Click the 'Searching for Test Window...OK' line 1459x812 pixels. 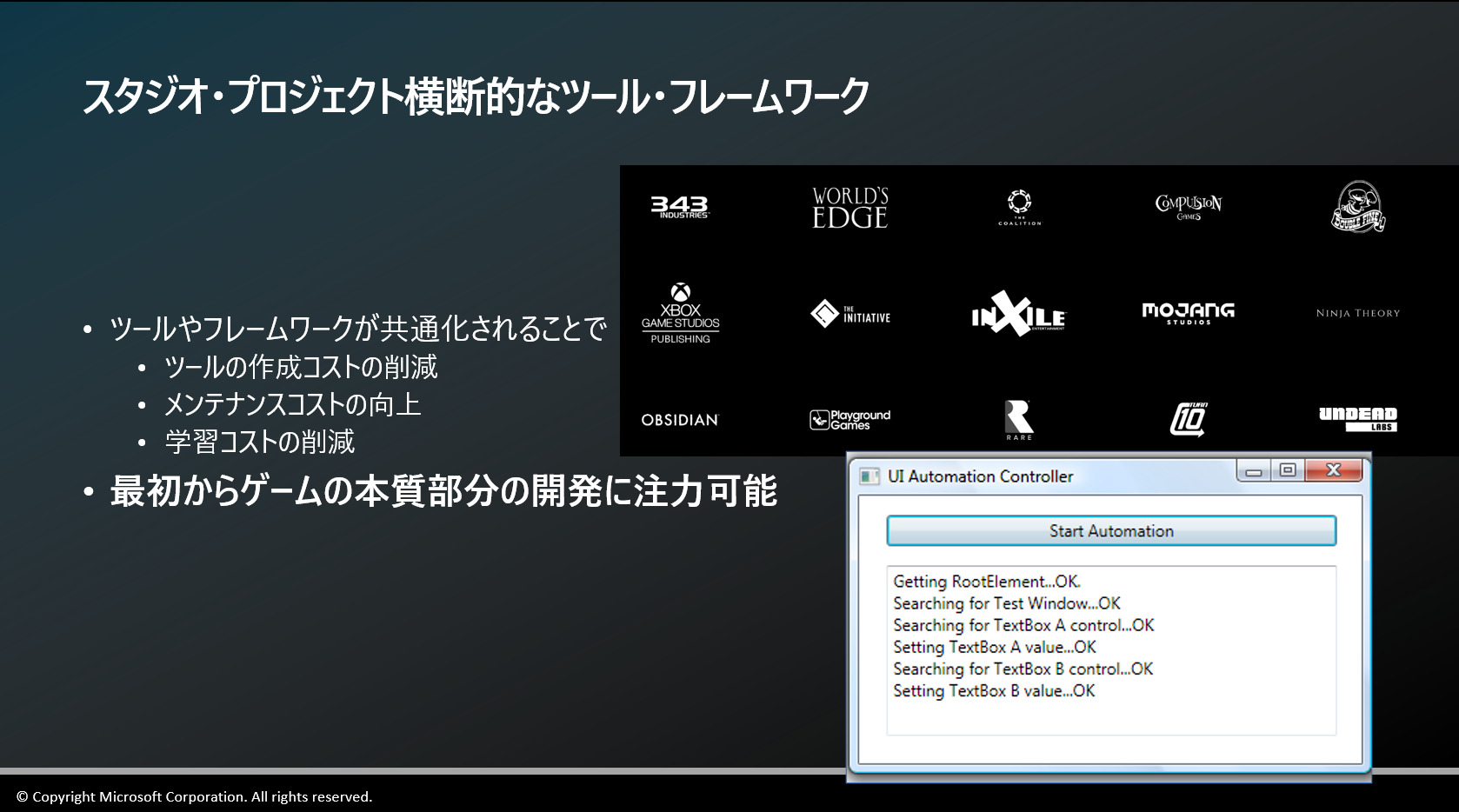(x=1007, y=603)
